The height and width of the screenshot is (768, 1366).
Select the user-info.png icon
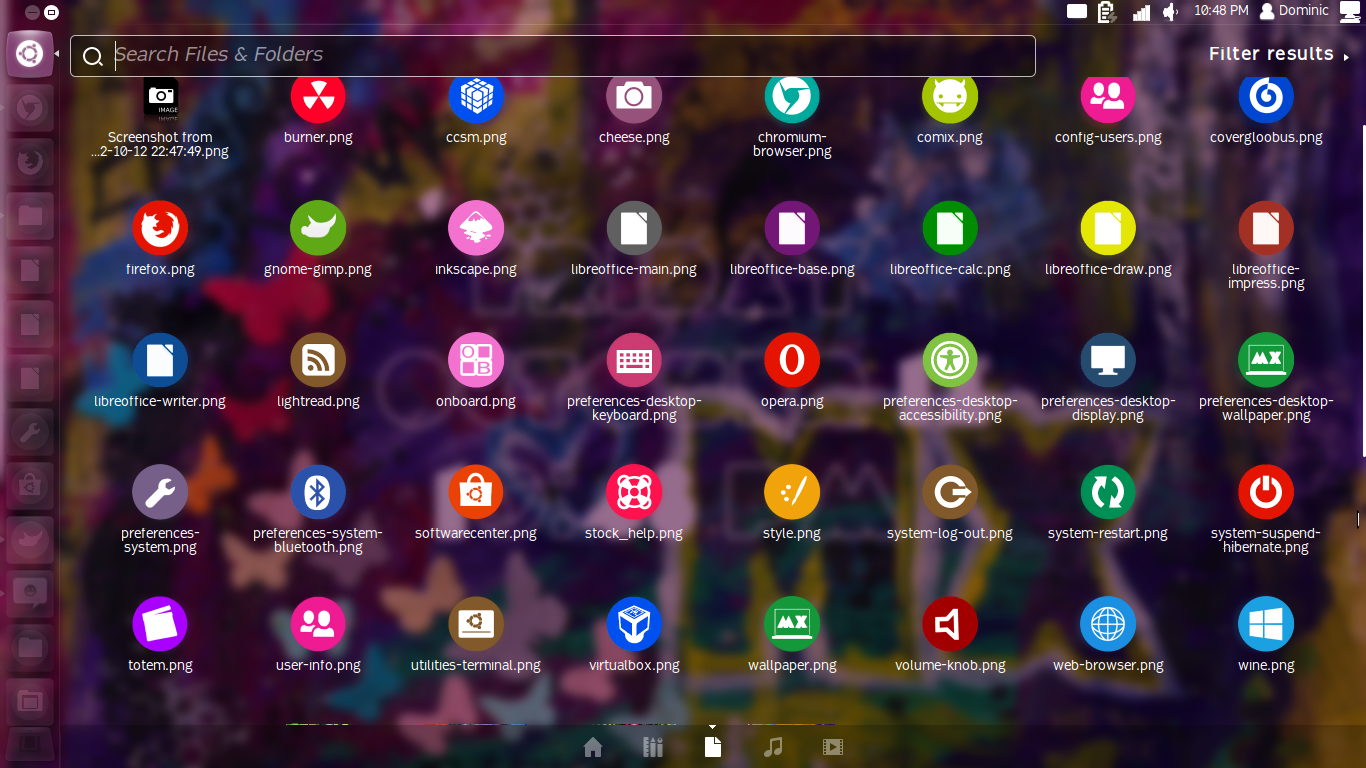point(318,624)
